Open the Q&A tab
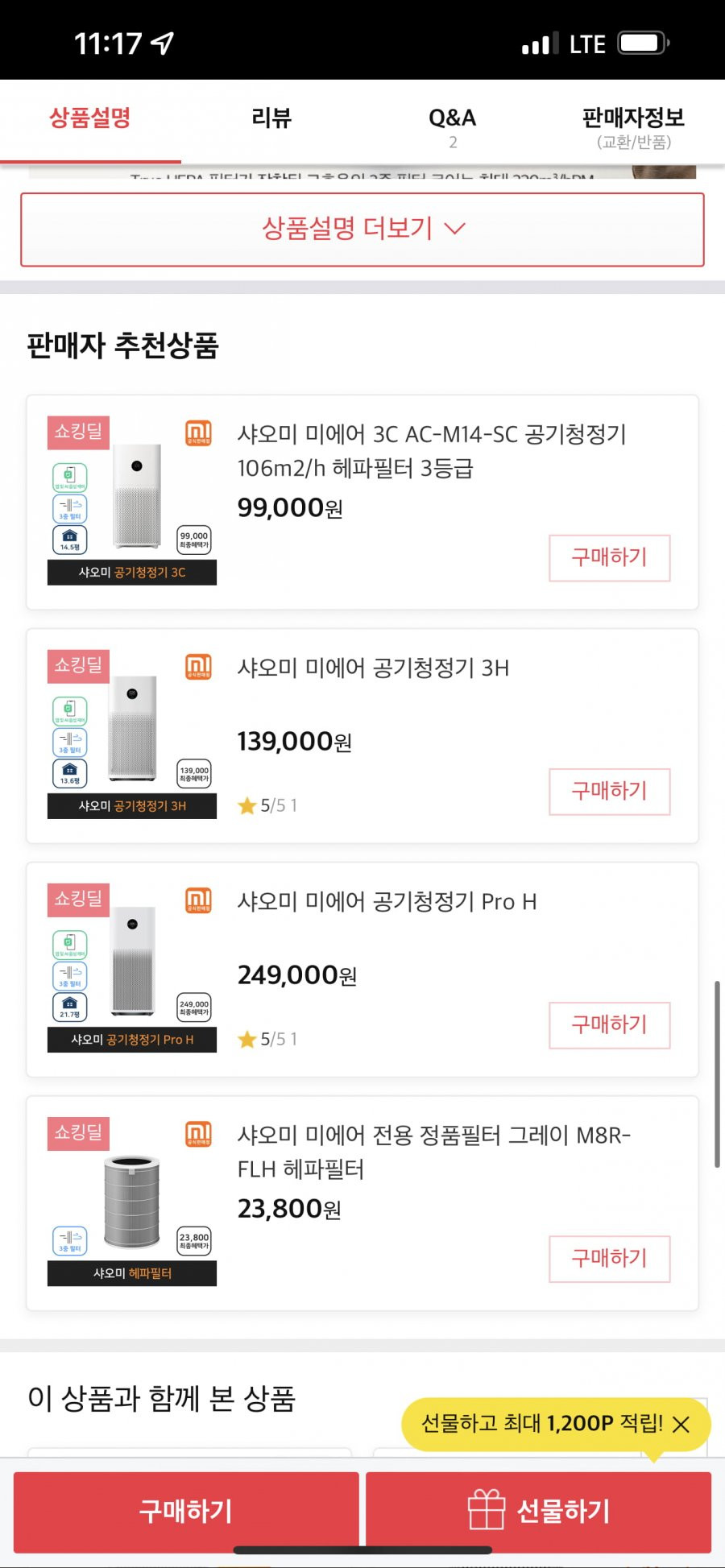This screenshot has height=1568, width=725. tap(453, 127)
